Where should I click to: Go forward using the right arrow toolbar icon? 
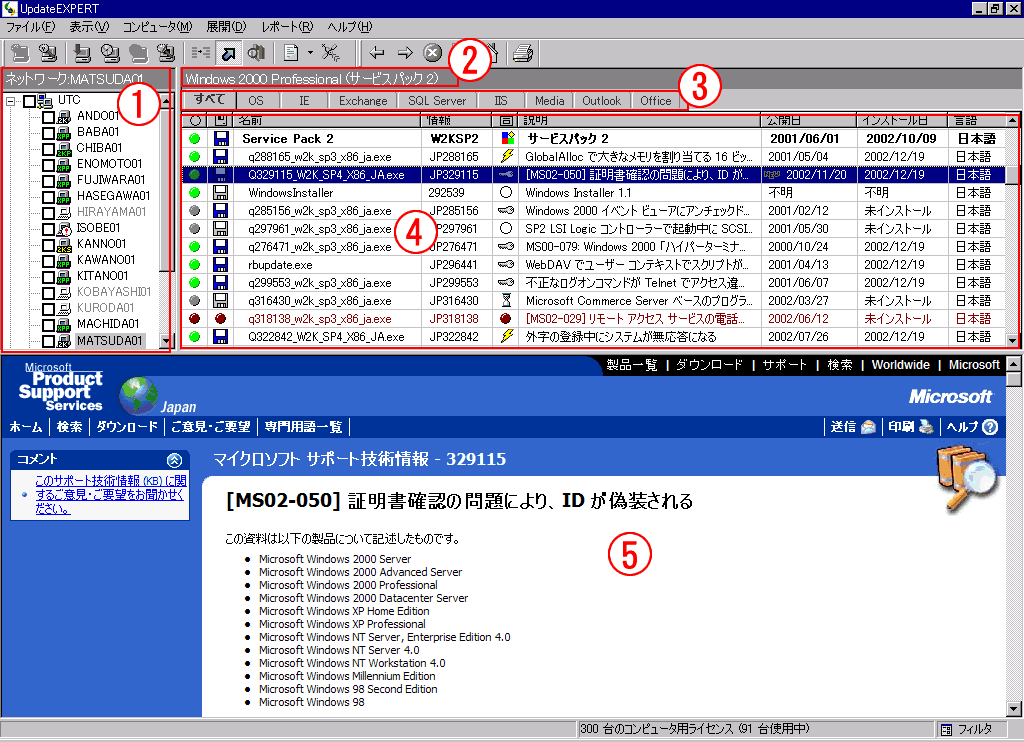405,53
